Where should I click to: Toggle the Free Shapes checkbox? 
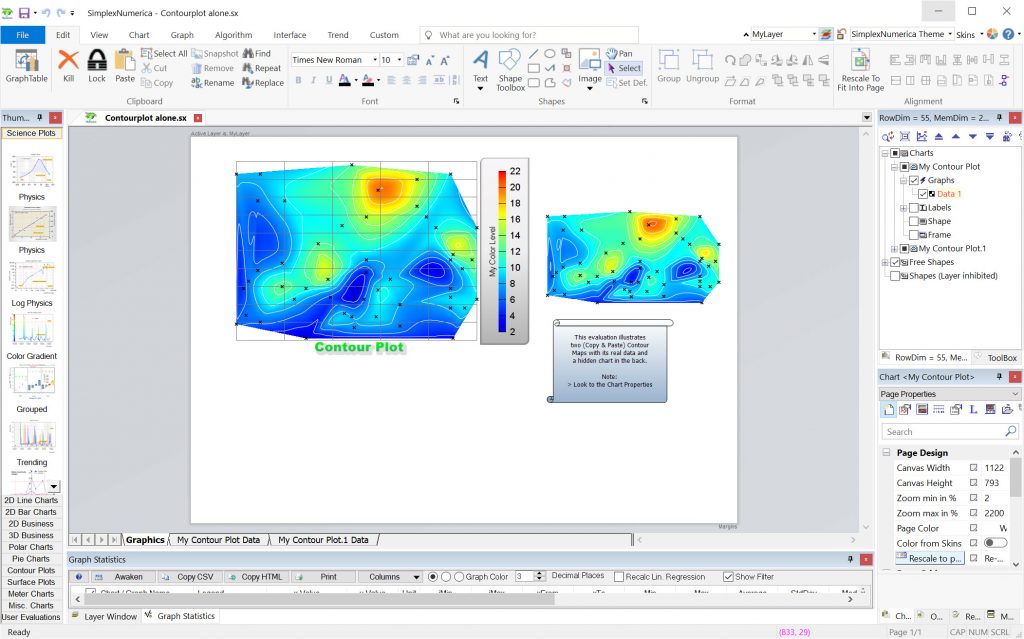895,262
